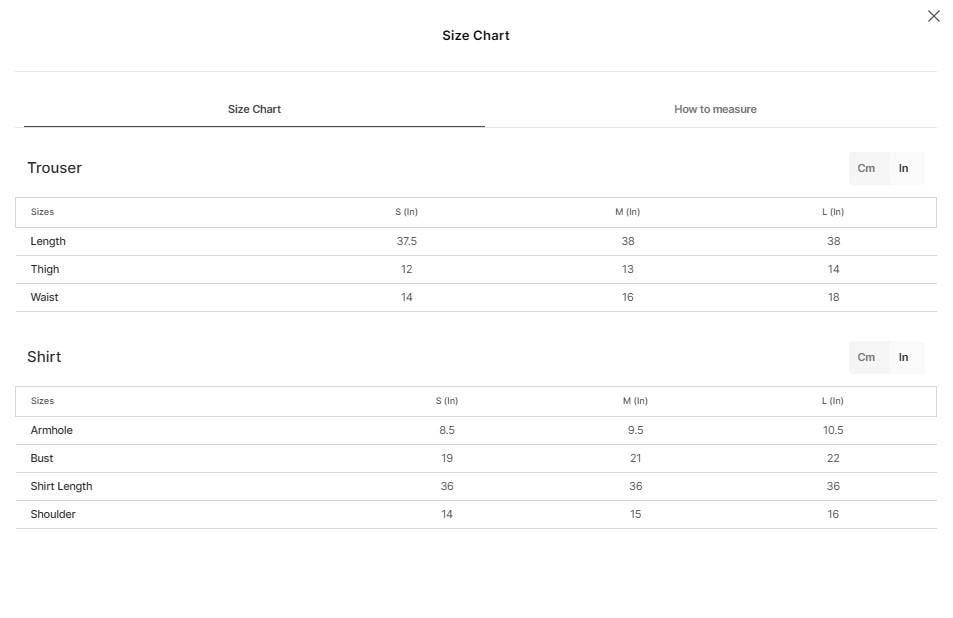Click the Shirt S (In) column header
The width and height of the screenshot is (953, 618).
[x=447, y=401]
